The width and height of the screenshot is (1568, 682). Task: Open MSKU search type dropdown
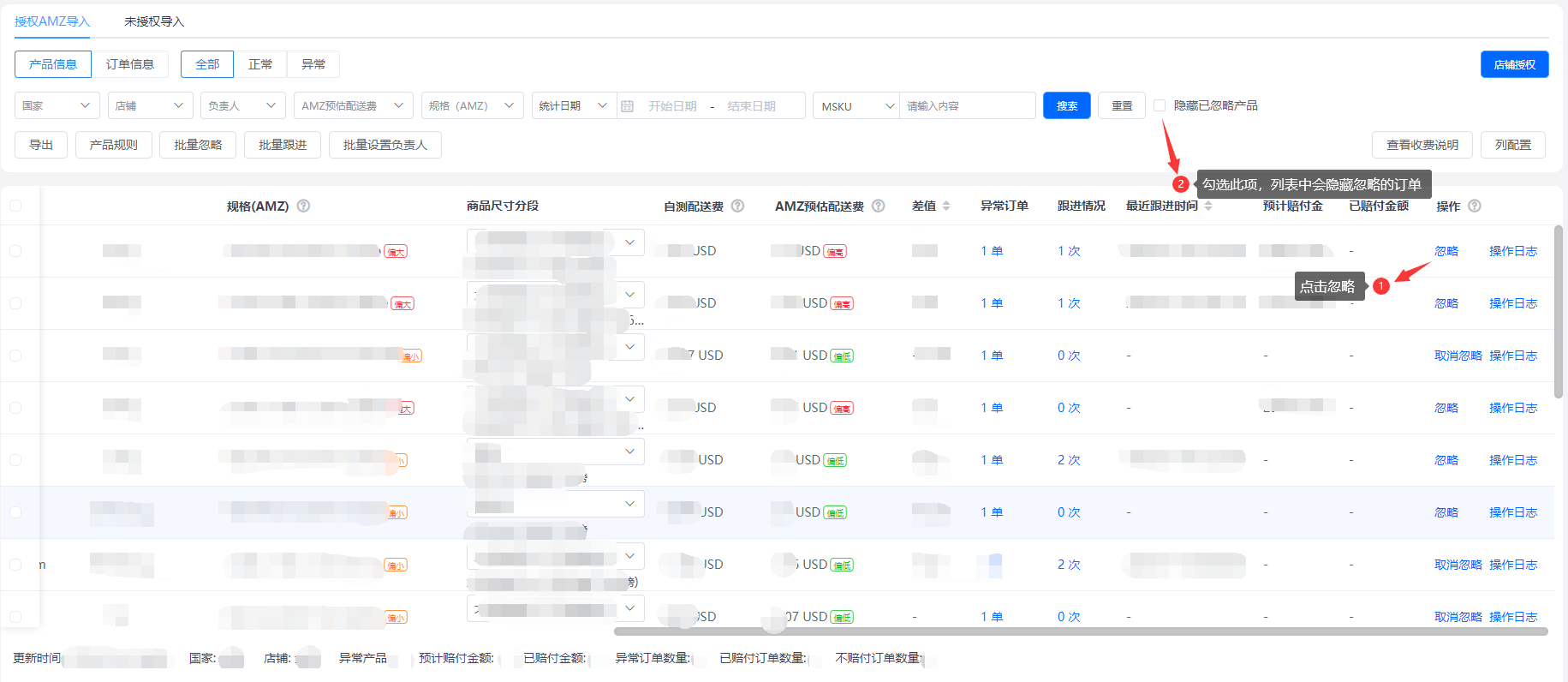(x=856, y=105)
